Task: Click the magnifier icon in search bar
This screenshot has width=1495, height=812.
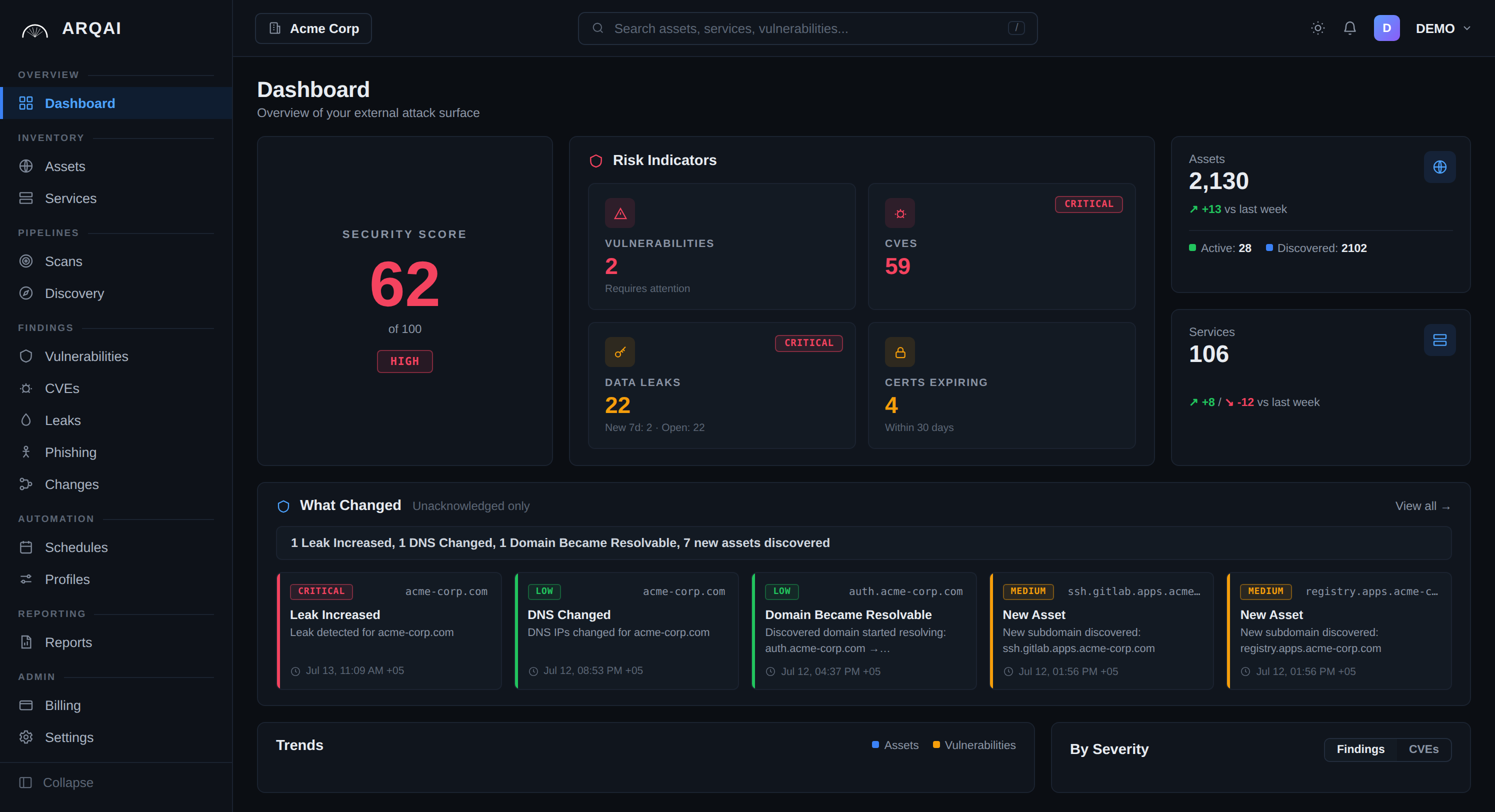Action: click(598, 28)
